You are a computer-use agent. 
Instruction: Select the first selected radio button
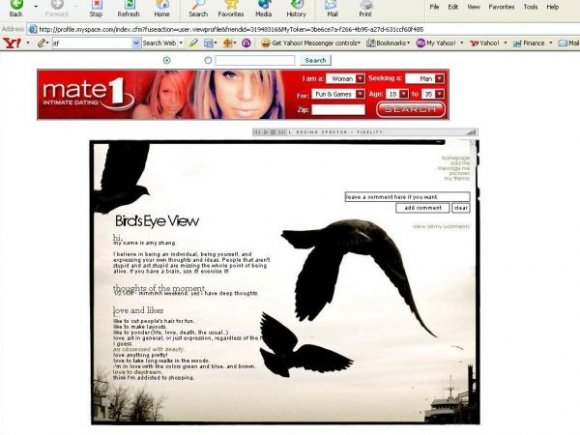click(167, 60)
